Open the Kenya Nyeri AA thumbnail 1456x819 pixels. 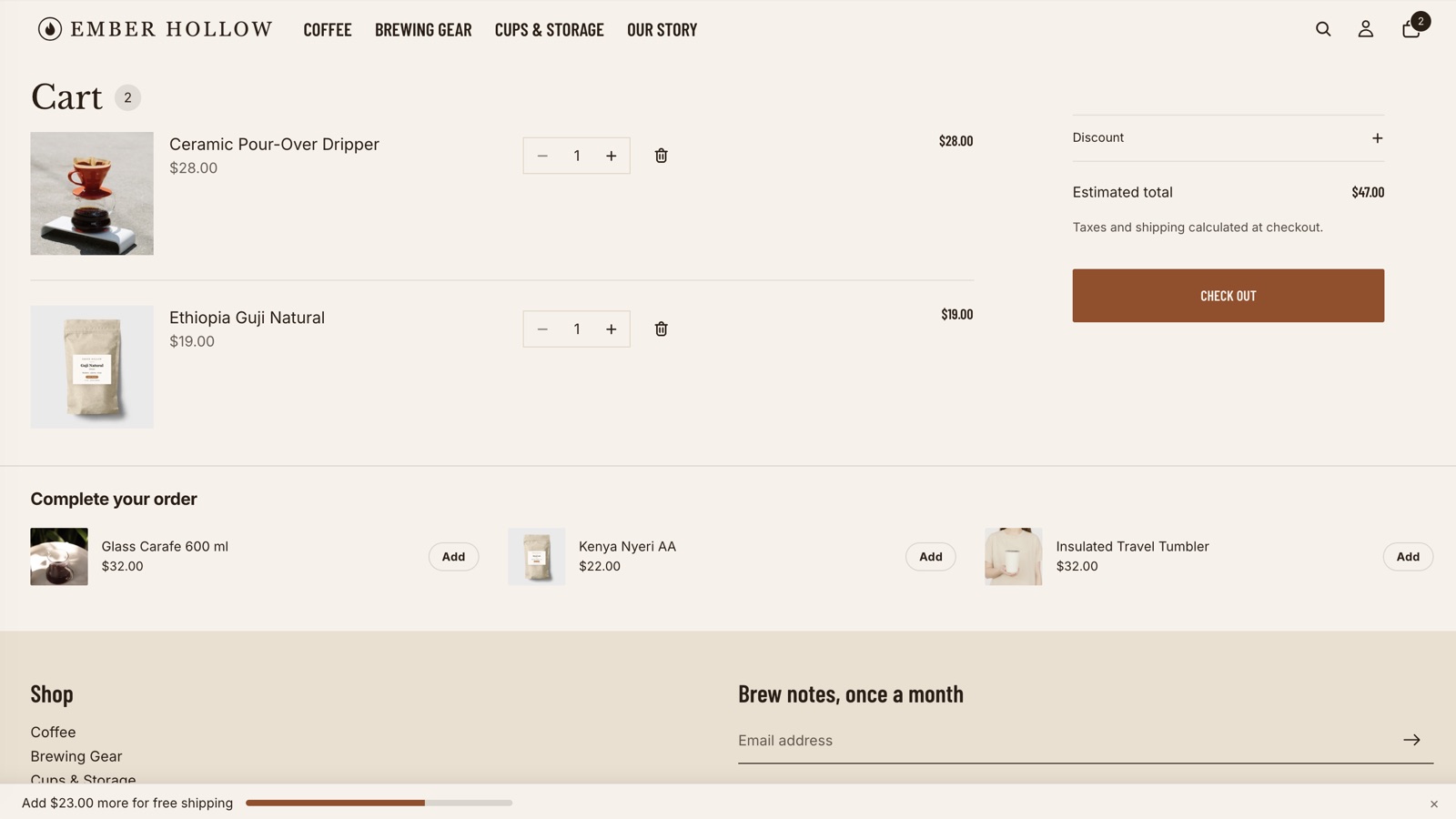coord(537,557)
